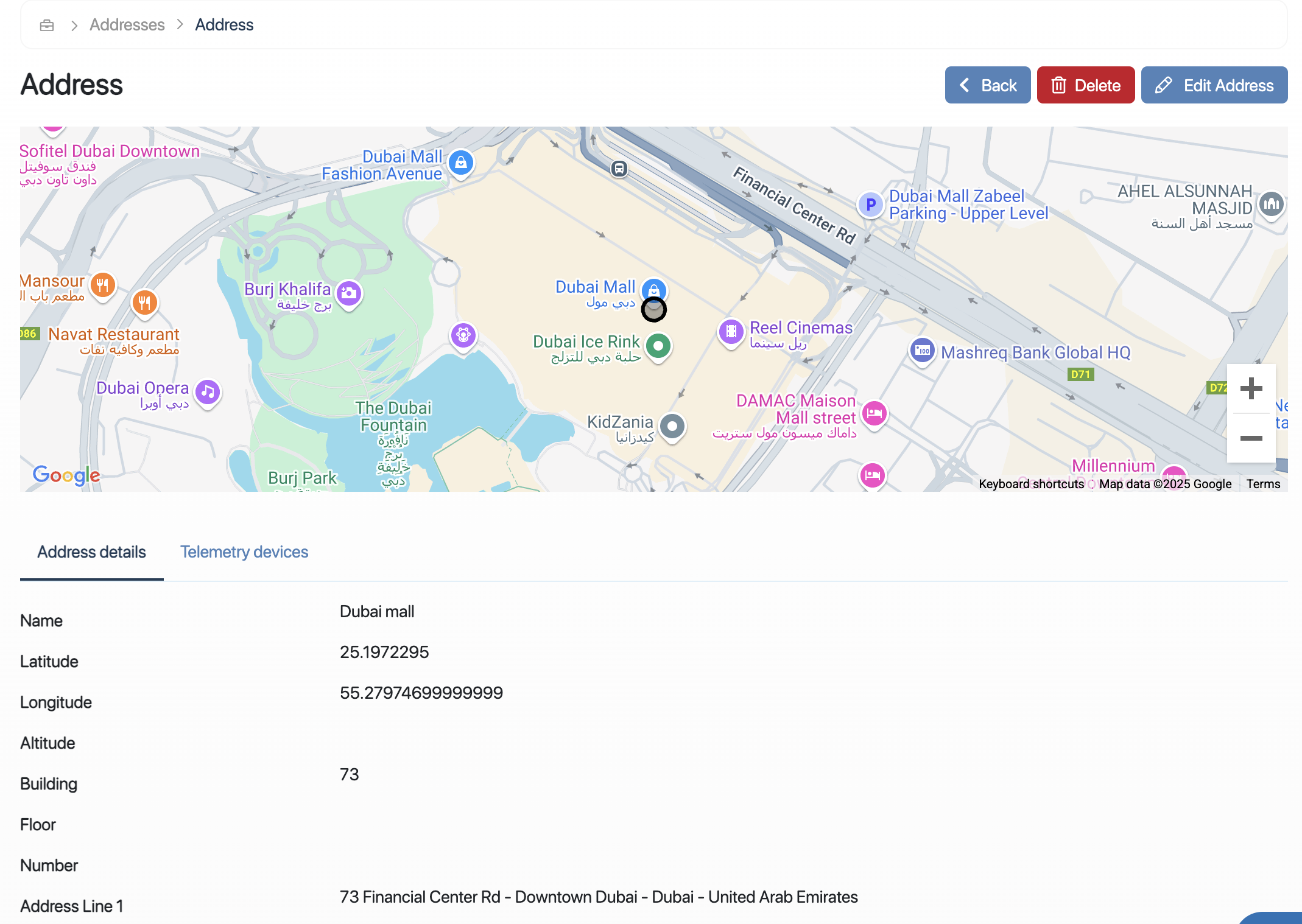
Task: Switch to the Telemetry devices tab
Action: pyautogui.click(x=244, y=551)
